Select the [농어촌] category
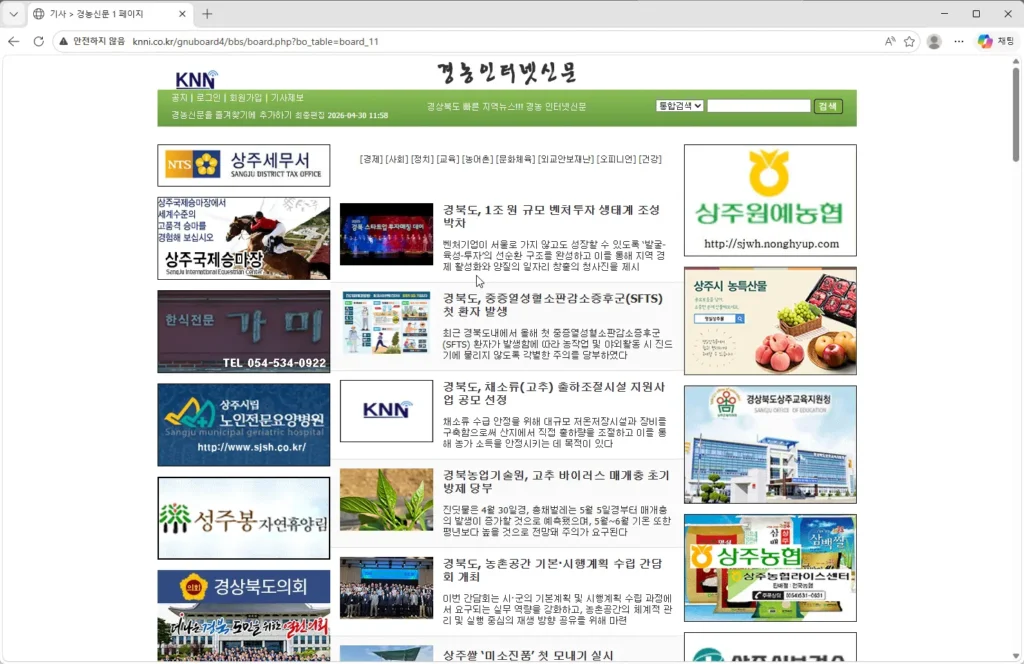Image resolution: width=1024 pixels, height=664 pixels. [477, 159]
